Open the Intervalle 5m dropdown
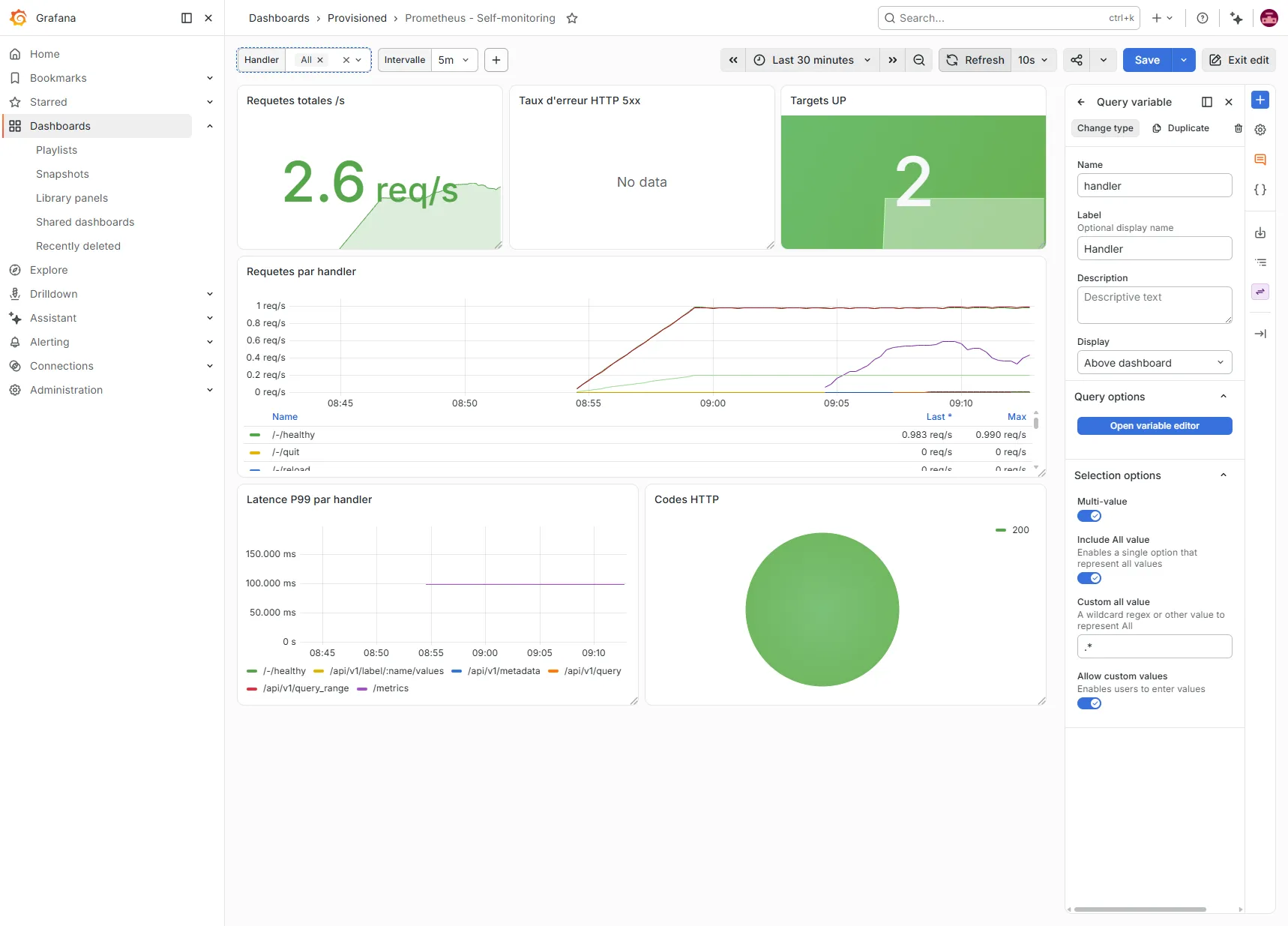 point(454,60)
